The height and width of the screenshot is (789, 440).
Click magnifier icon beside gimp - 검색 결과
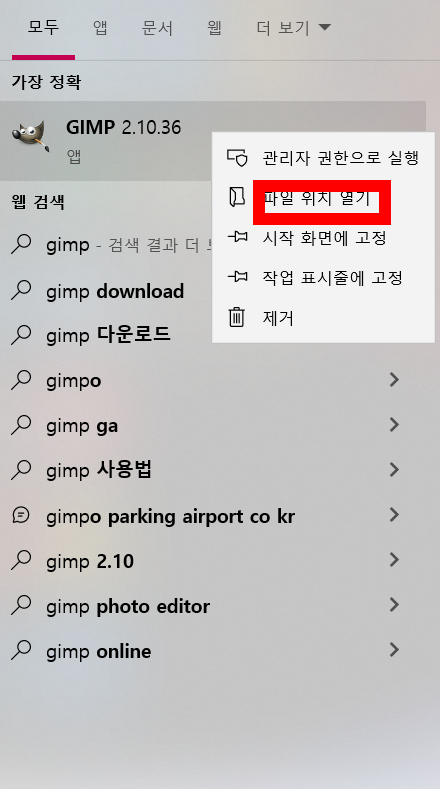21,244
